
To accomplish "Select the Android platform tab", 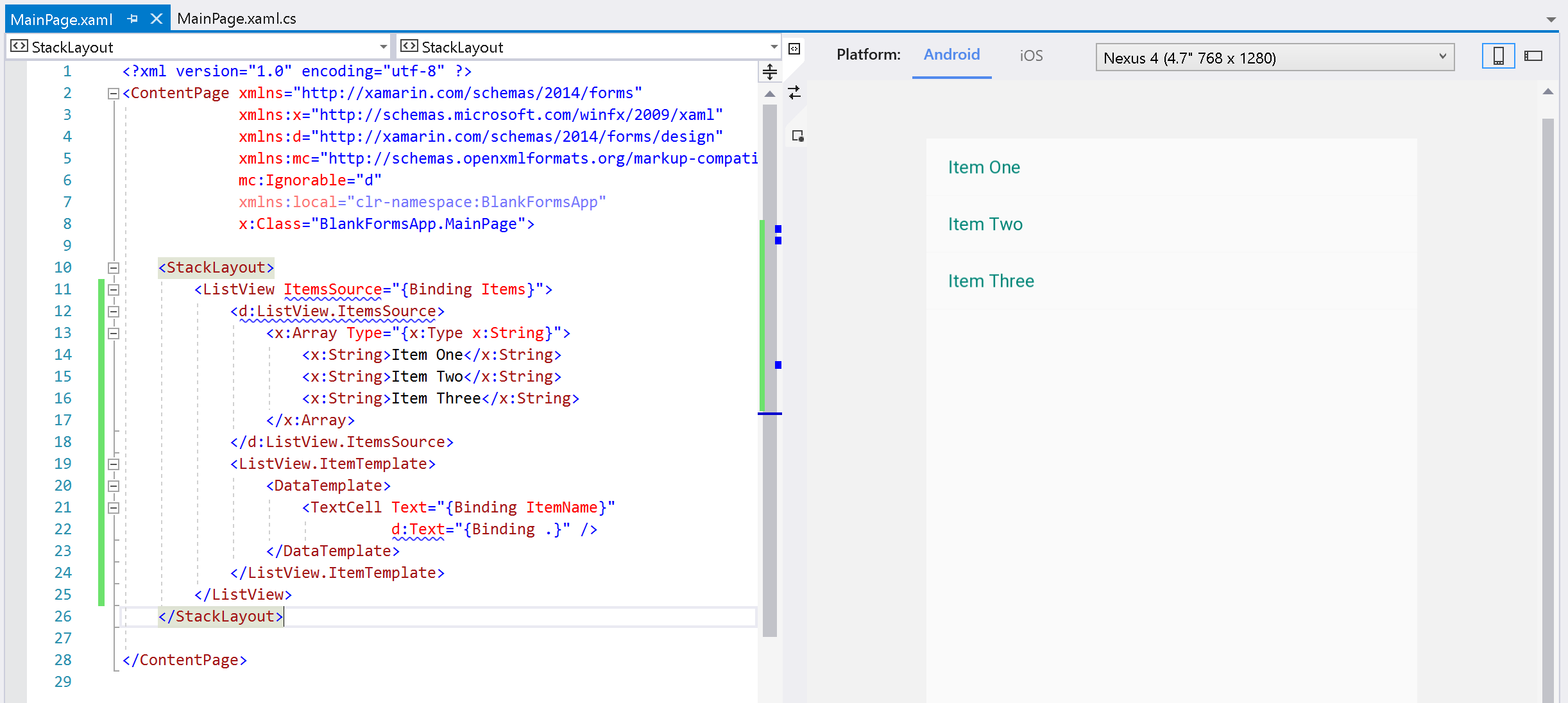I will 951,55.
